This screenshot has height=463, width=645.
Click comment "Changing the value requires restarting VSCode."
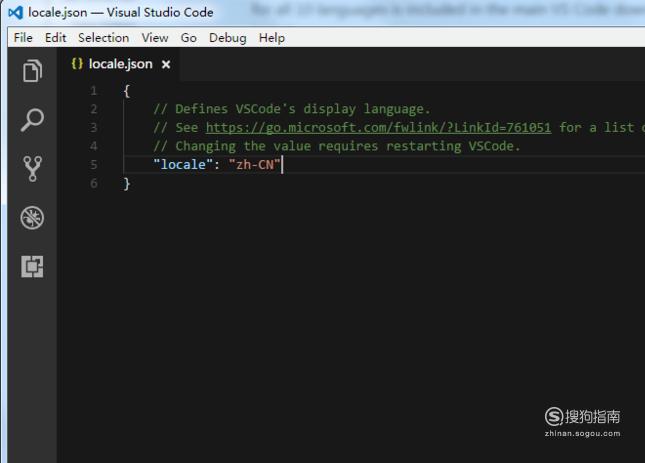click(x=337, y=146)
